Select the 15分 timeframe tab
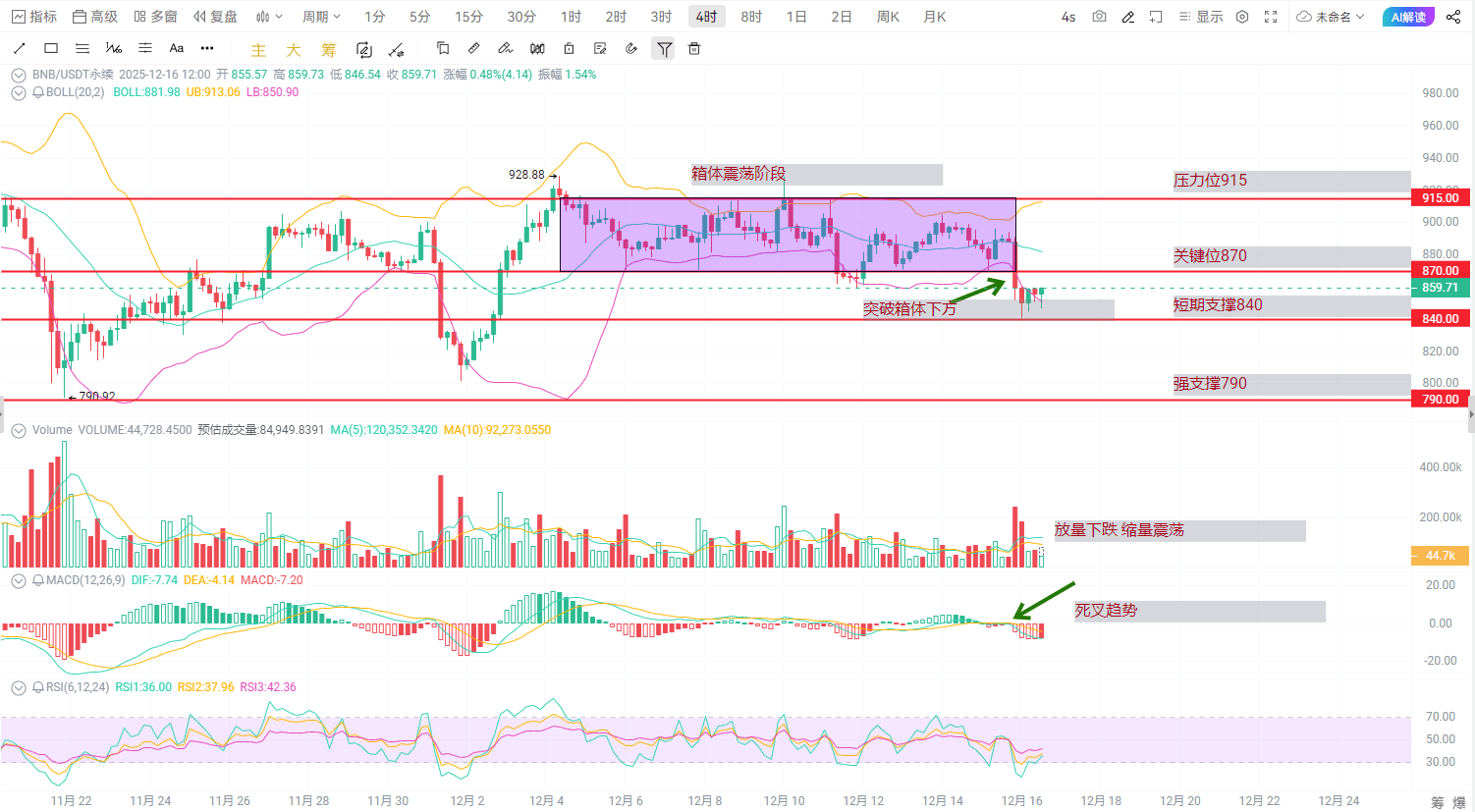Viewport: 1475px width, 812px height. click(x=468, y=17)
